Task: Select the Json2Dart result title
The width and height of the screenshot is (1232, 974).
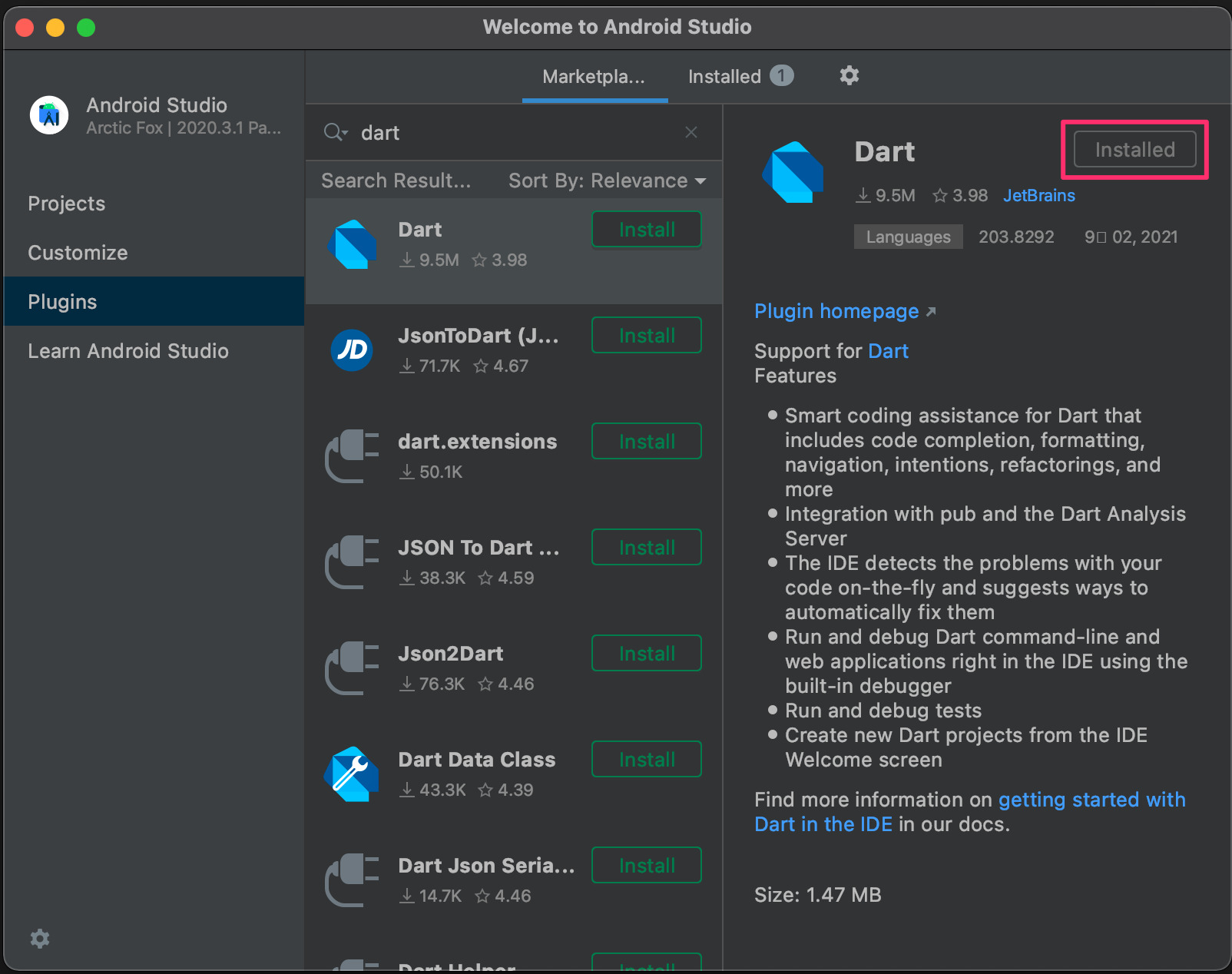Action: 450,654
